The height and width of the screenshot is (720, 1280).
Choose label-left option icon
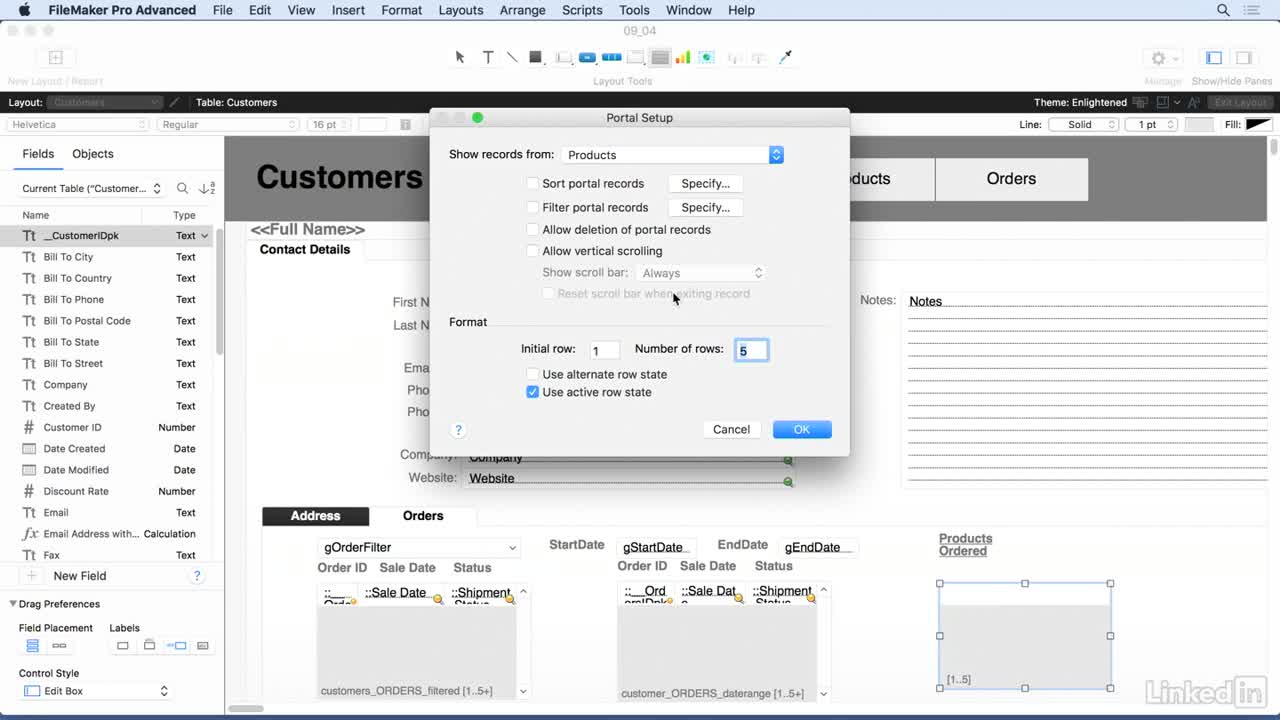[177, 646]
